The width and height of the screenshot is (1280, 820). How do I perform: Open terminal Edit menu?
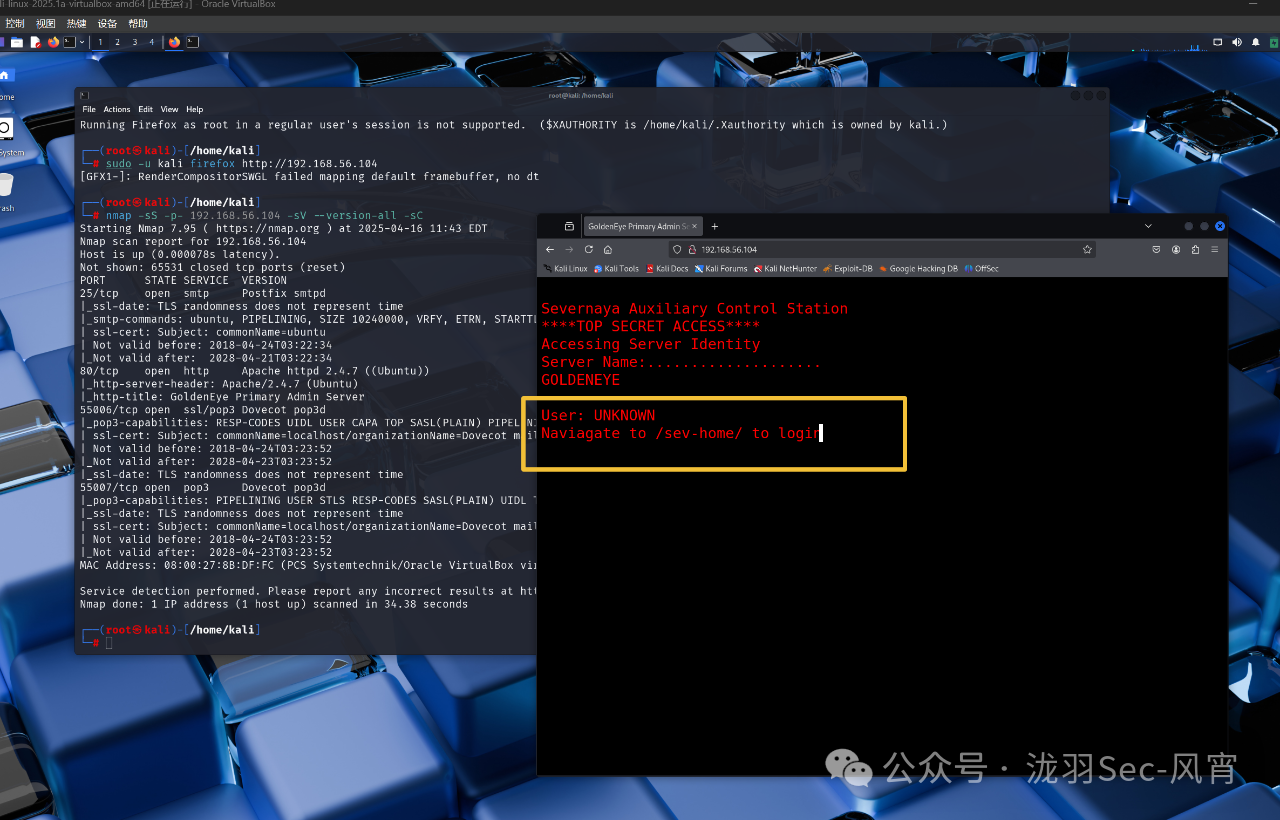[146, 109]
